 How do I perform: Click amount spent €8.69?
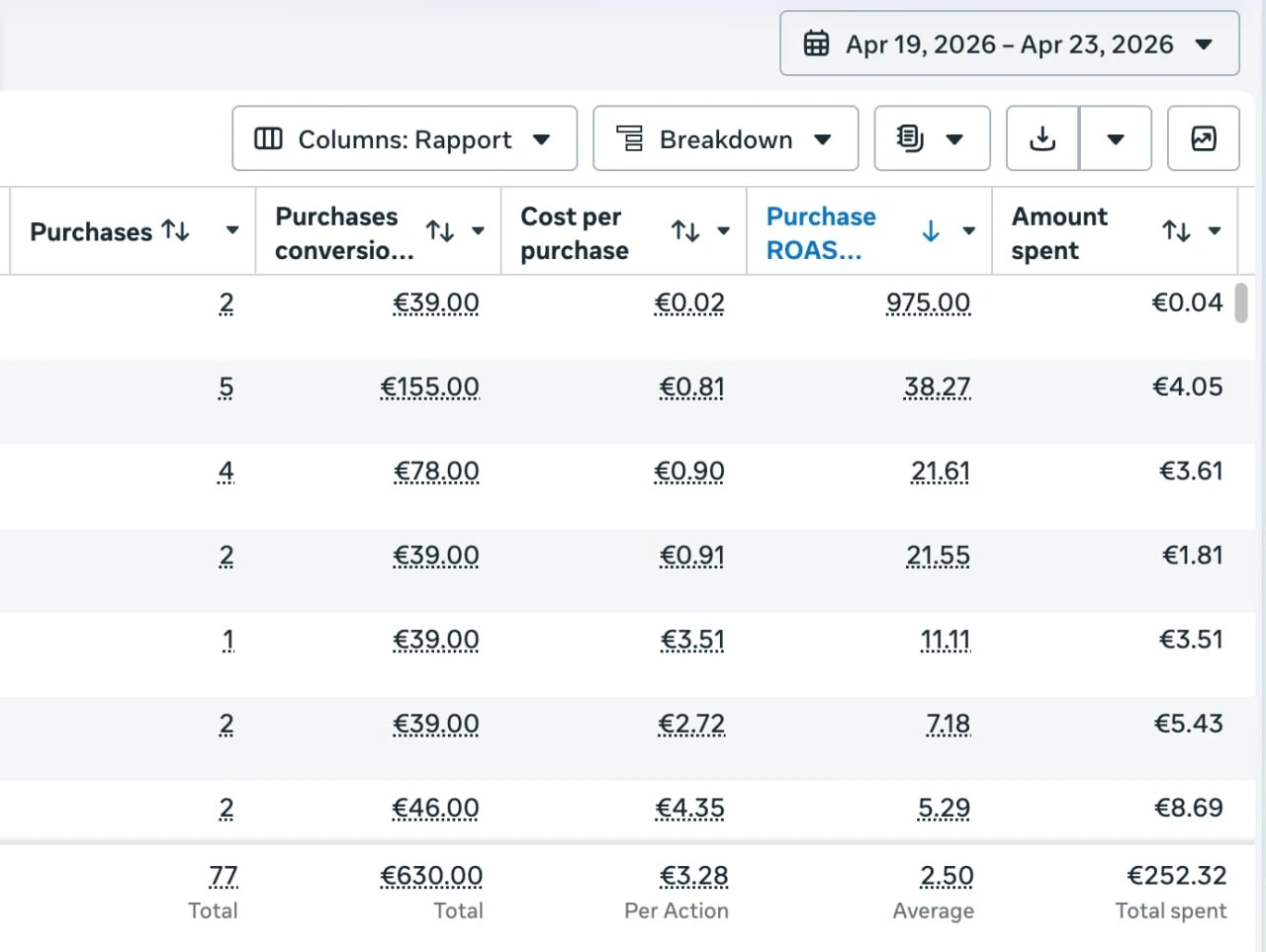(1188, 807)
